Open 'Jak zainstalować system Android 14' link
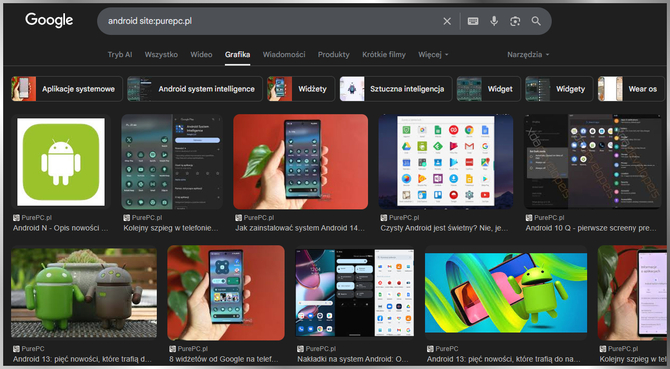 tap(300, 228)
